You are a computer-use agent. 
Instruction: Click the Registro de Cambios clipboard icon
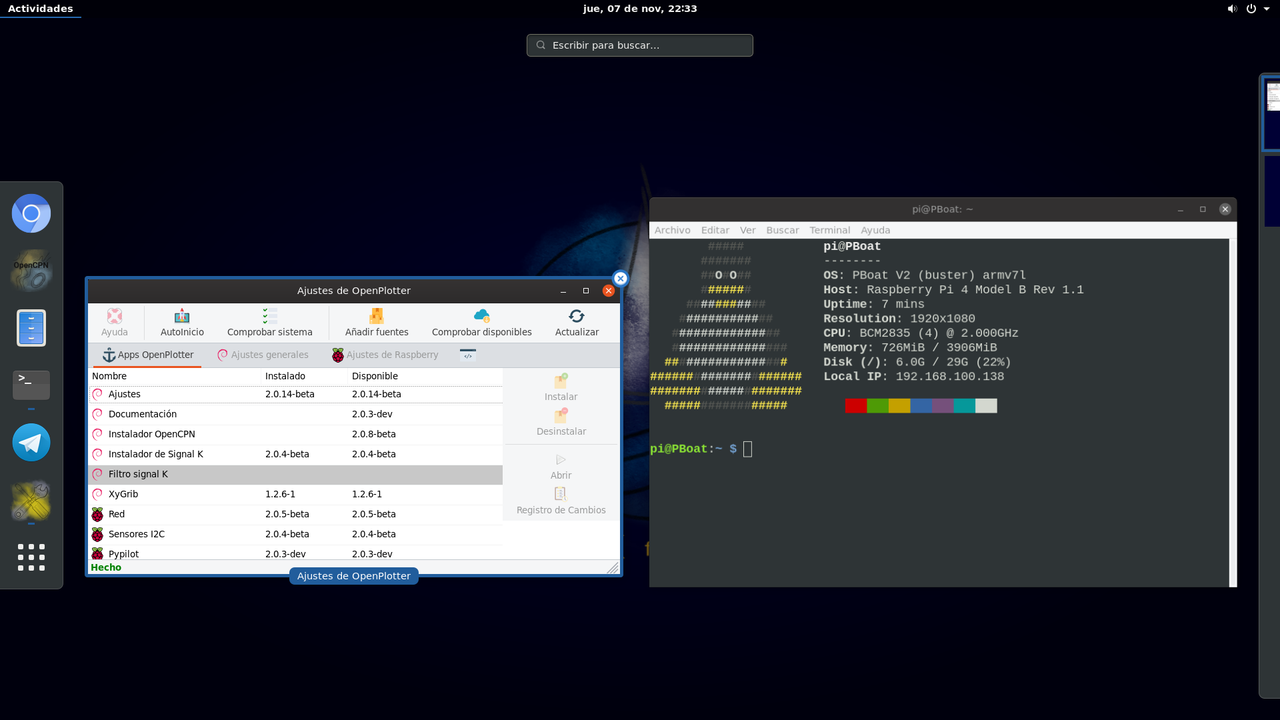pyautogui.click(x=561, y=494)
